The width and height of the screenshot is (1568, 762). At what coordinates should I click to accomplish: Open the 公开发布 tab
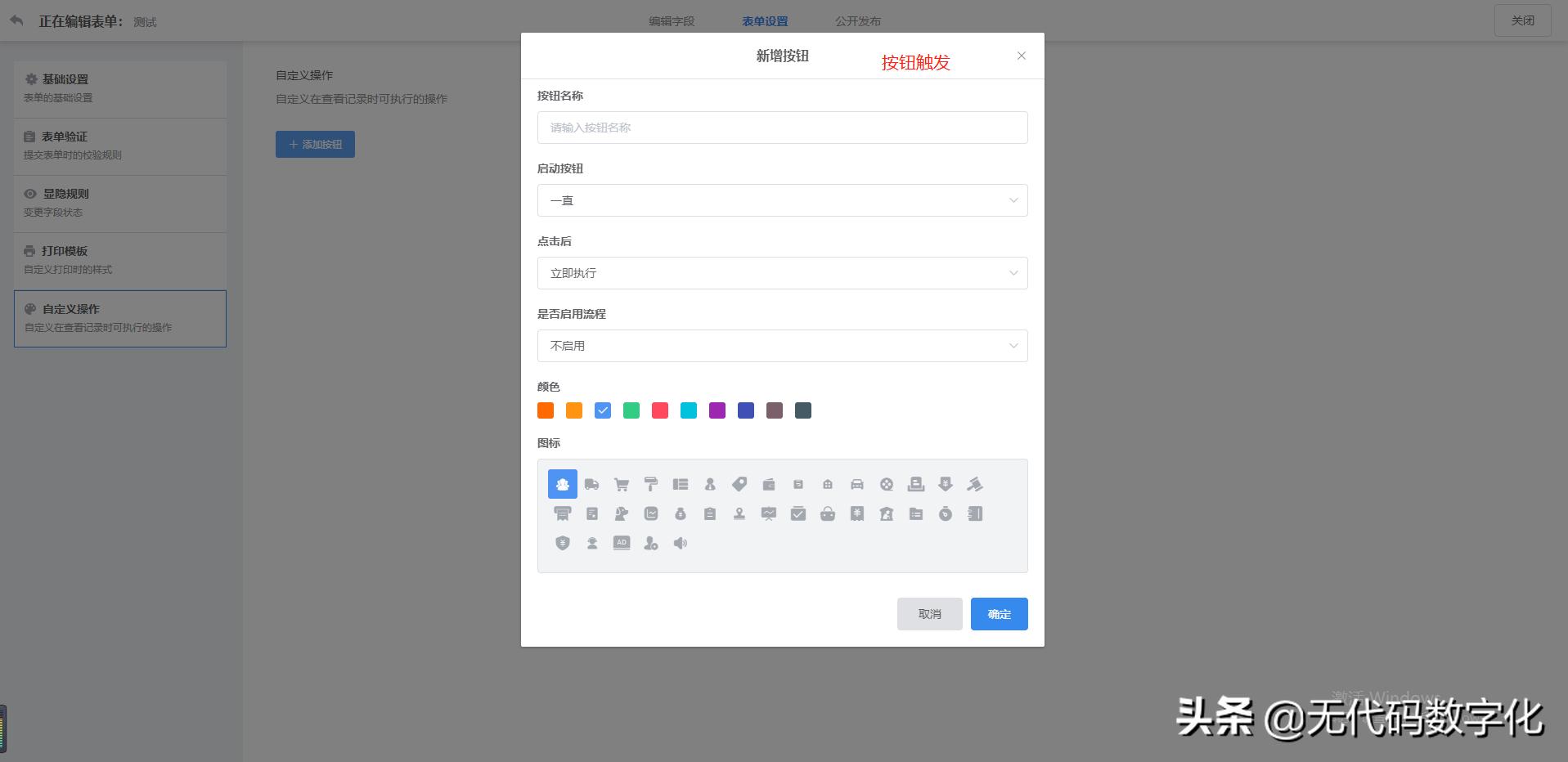857,20
